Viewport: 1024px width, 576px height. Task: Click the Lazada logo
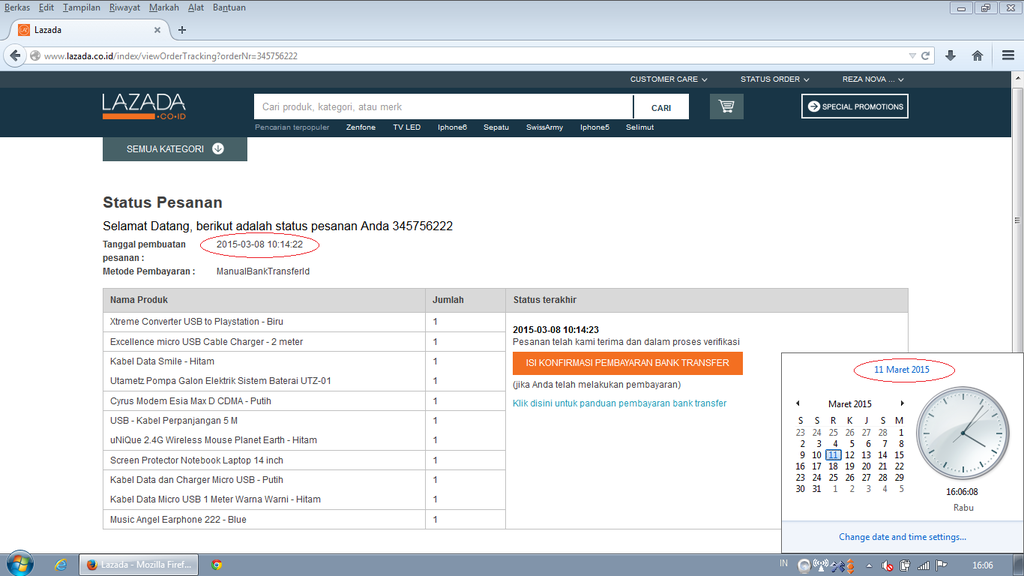coord(144,106)
